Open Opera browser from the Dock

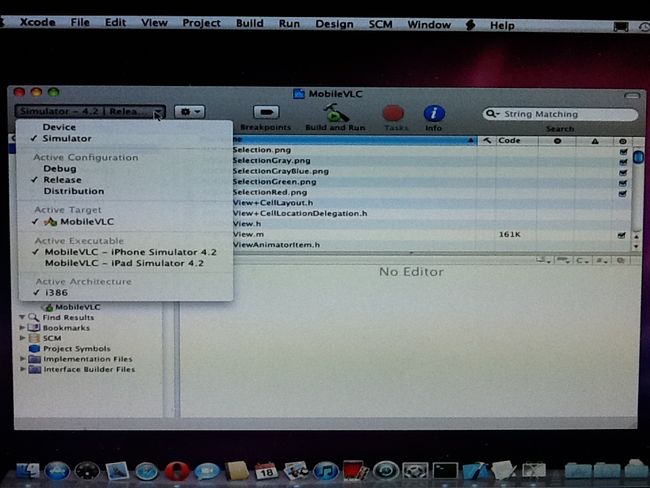177,471
